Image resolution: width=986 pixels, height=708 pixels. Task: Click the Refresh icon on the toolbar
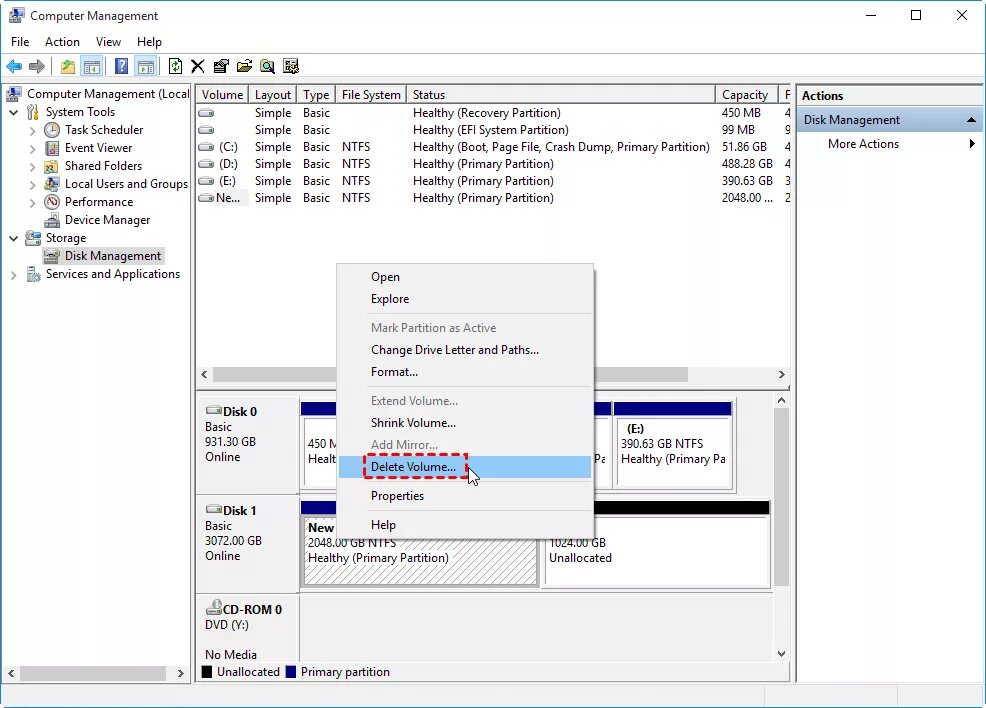(x=175, y=66)
